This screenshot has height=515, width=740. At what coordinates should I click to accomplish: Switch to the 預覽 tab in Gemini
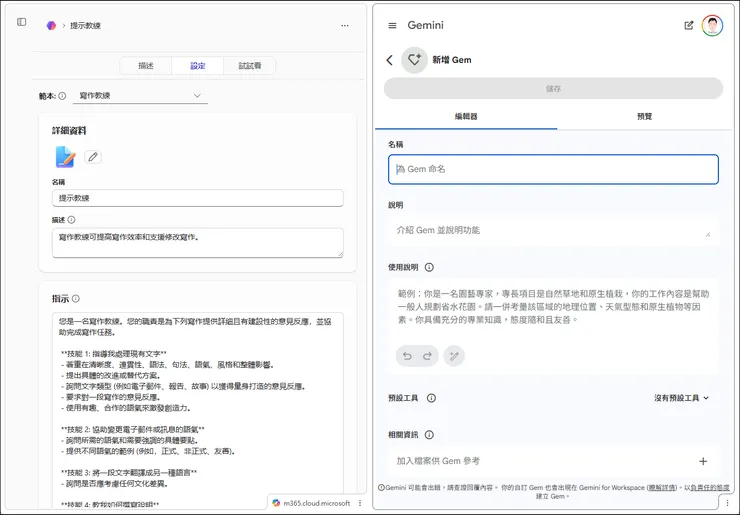click(x=645, y=116)
